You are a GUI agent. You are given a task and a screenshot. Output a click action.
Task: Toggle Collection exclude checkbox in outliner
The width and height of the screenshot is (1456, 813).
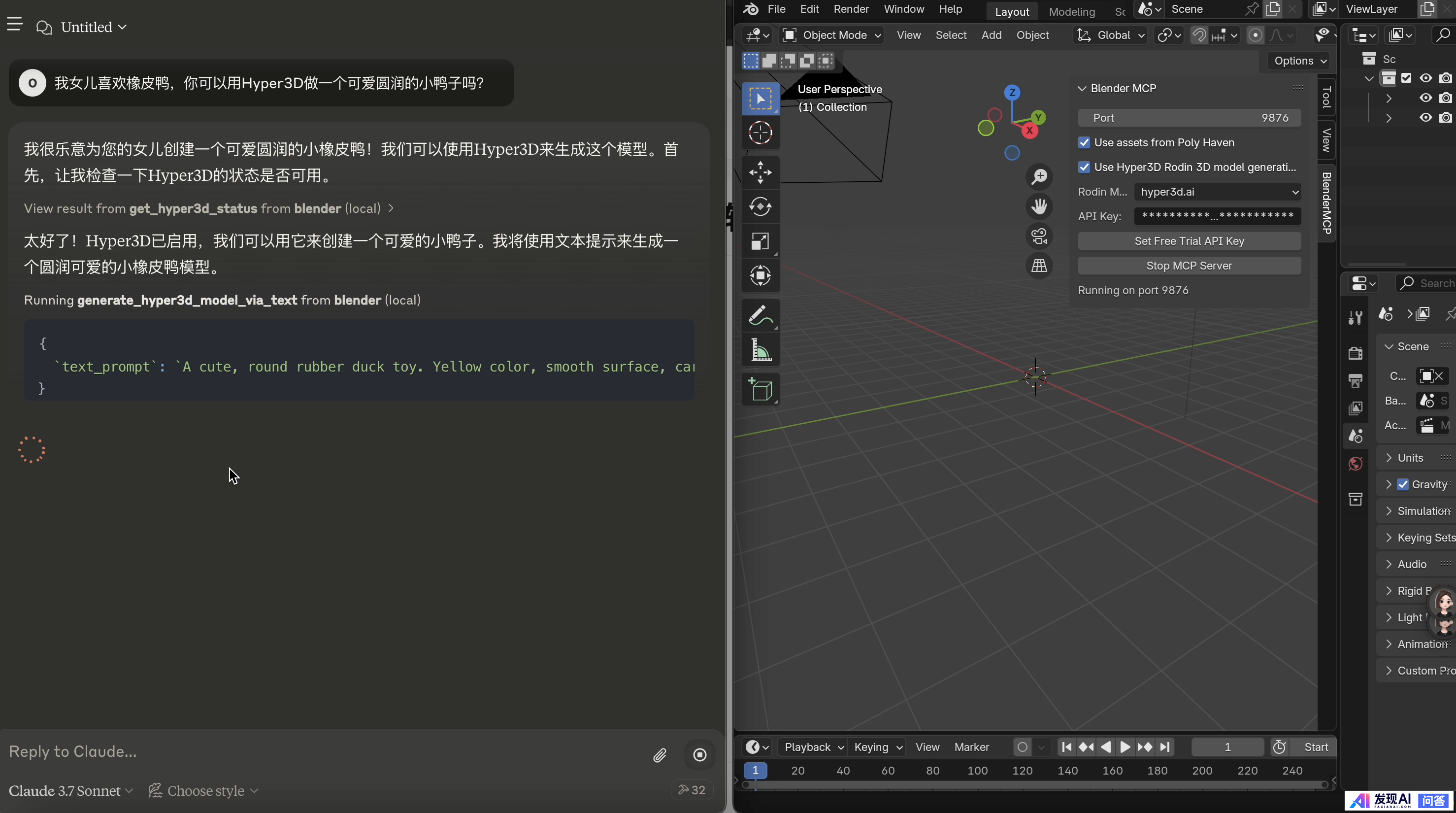(x=1406, y=78)
